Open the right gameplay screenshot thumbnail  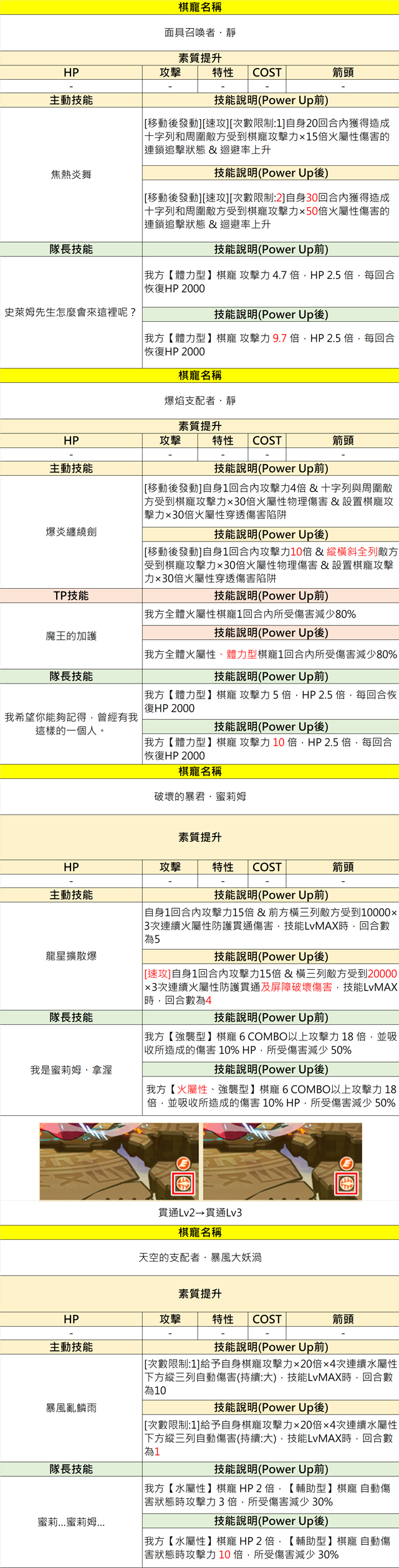point(282,1161)
